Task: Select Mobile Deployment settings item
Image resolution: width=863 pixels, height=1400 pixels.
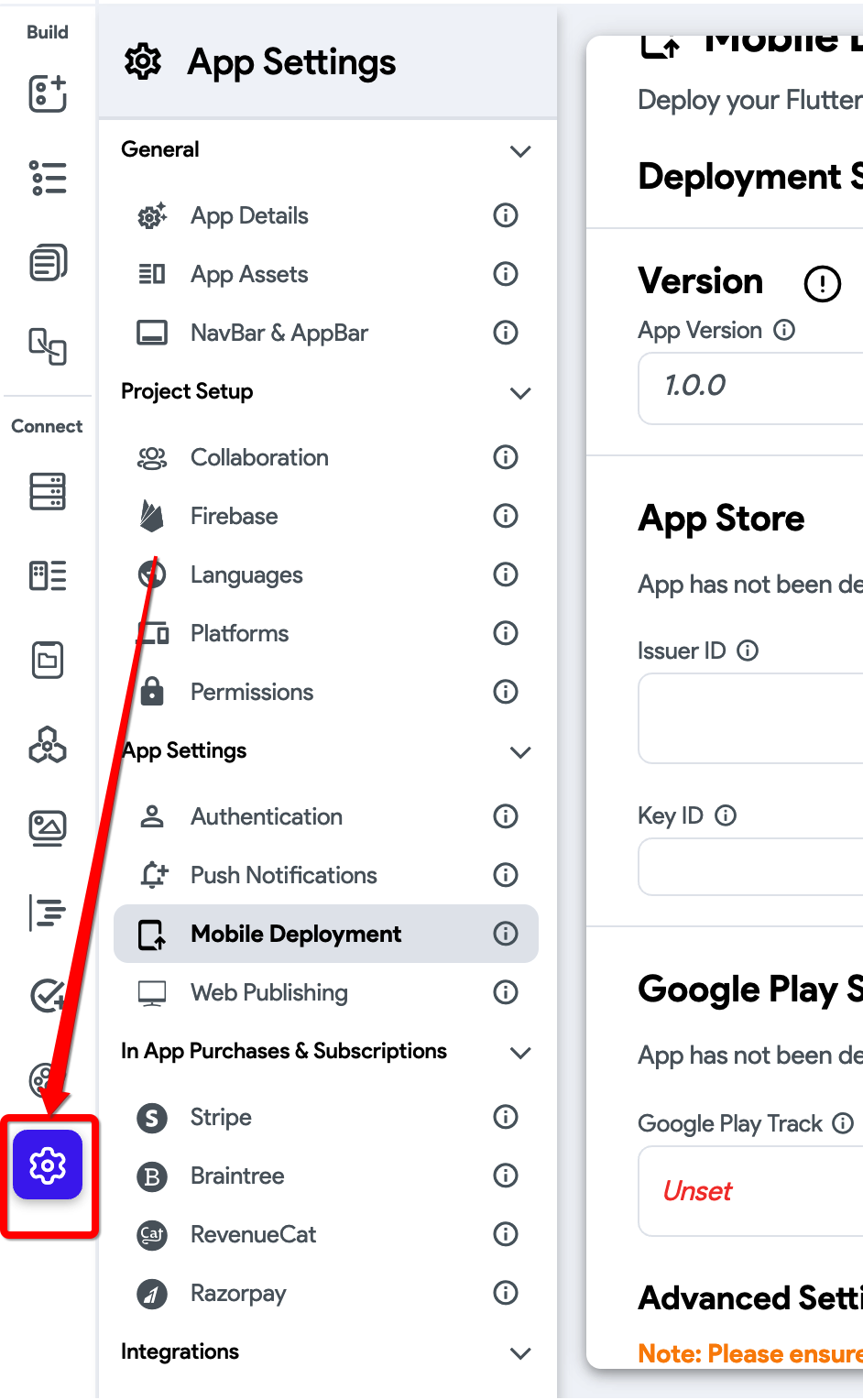Action: coord(326,934)
